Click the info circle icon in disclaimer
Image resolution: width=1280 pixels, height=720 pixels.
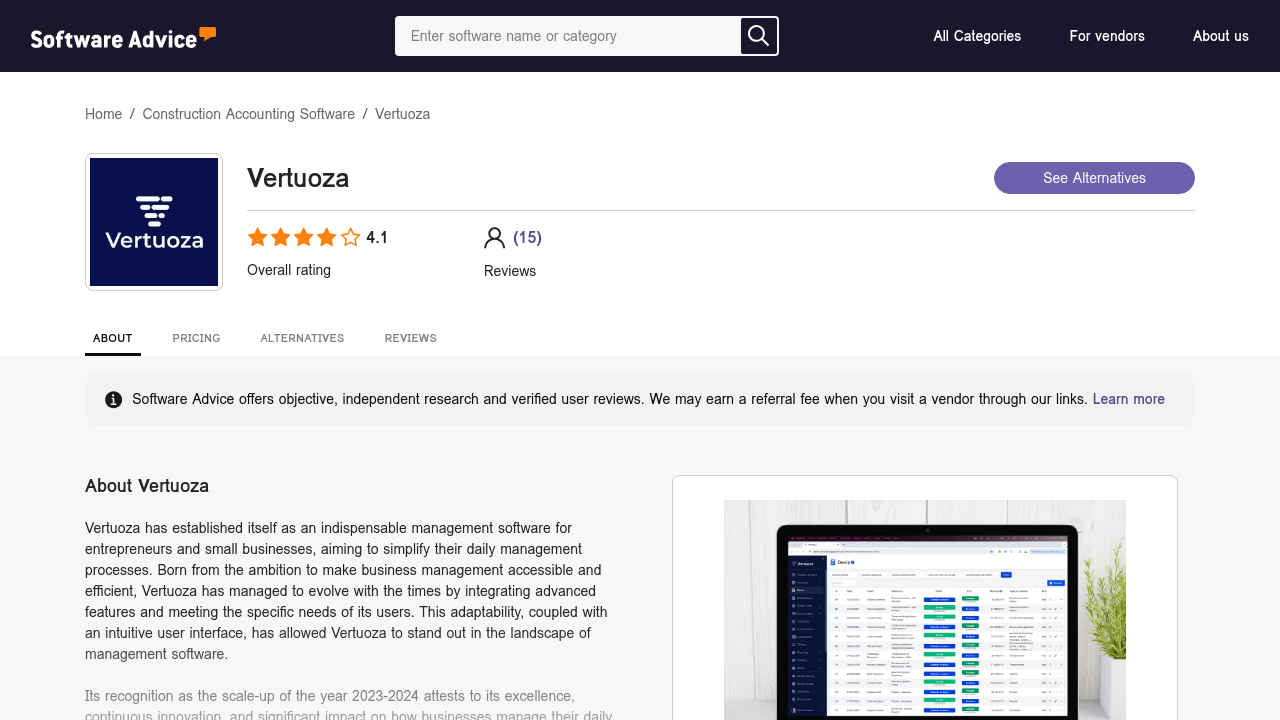coord(114,400)
